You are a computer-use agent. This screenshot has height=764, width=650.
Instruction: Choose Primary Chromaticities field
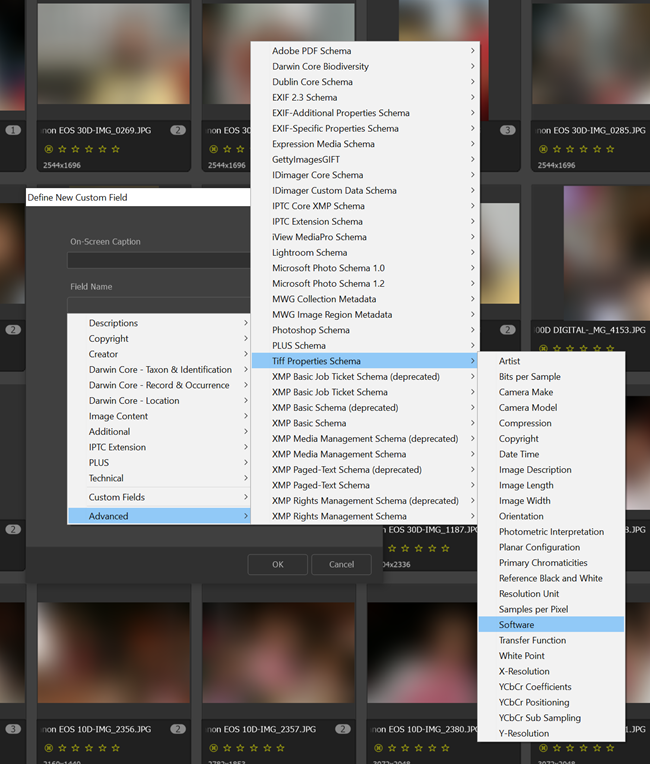coord(551,563)
